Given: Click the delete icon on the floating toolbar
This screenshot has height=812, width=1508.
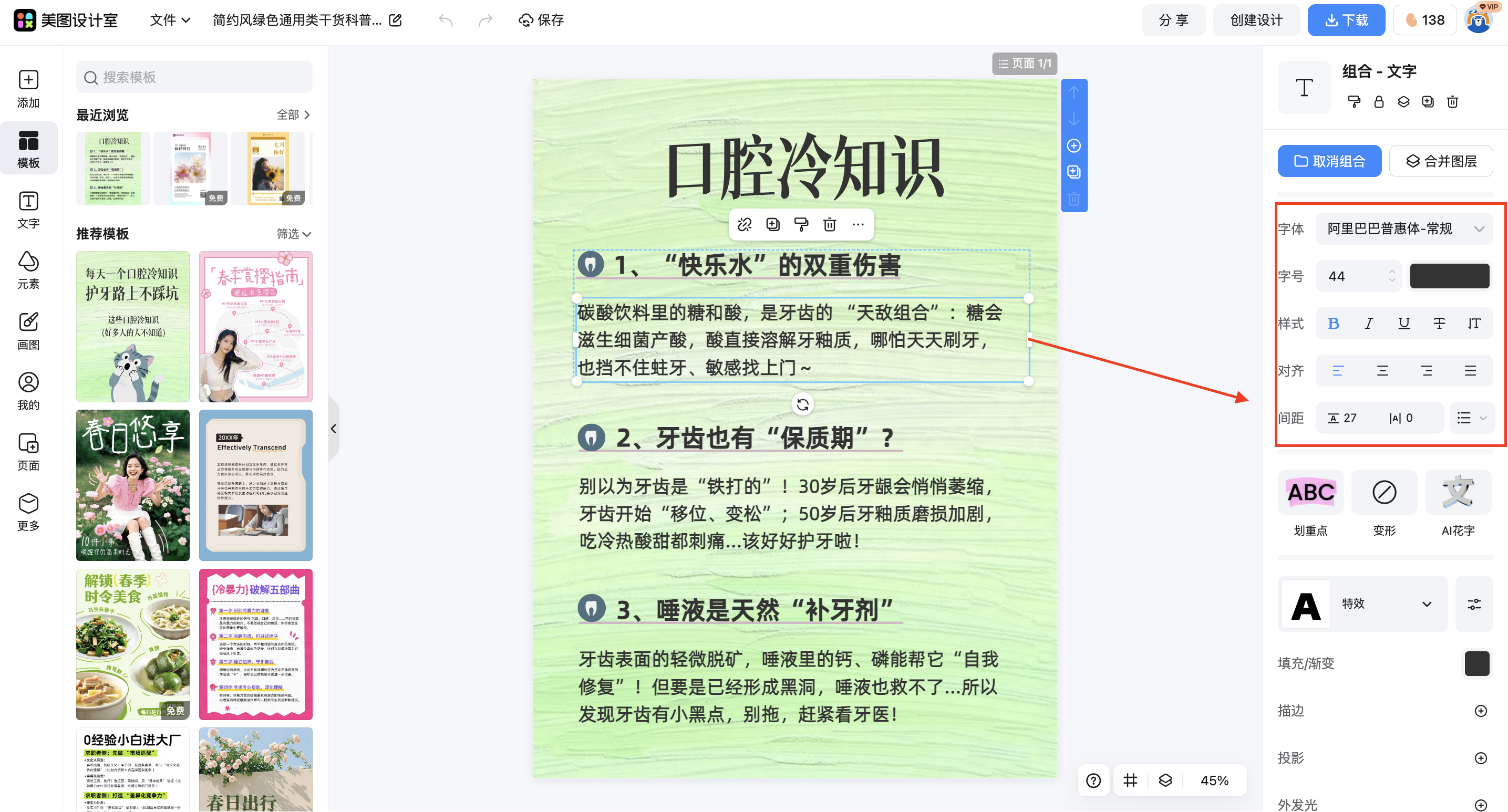Looking at the screenshot, I should click(830, 224).
